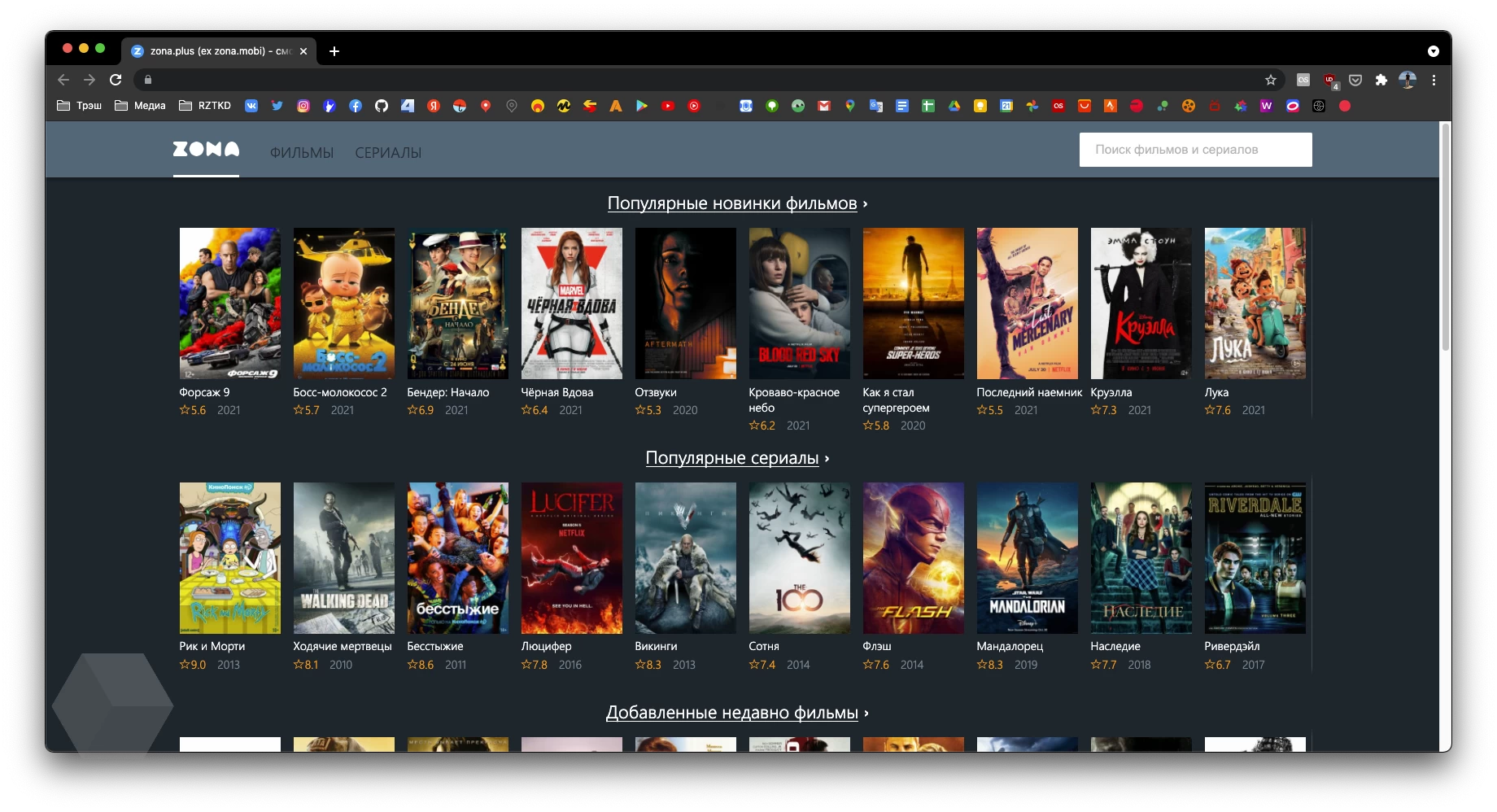Open the RZTKD bookmarks folder
The image size is (1497, 812).
tap(205, 106)
